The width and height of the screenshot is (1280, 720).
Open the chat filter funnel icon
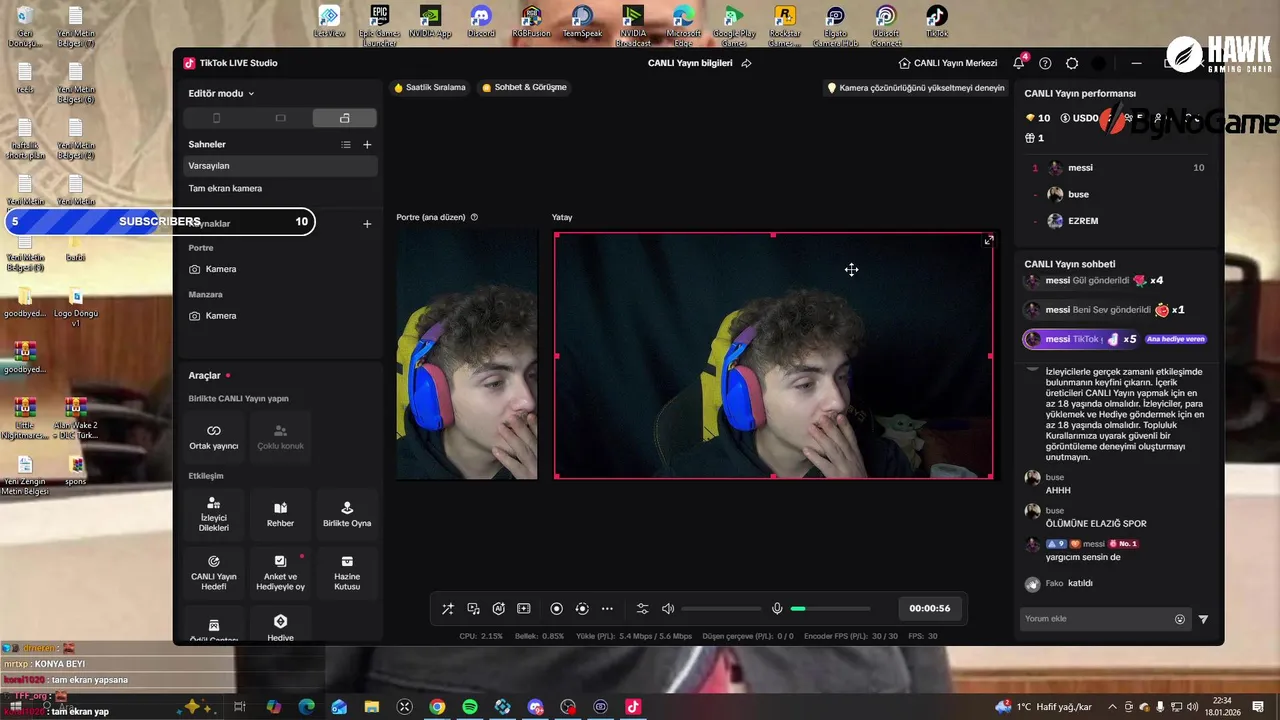click(1203, 619)
